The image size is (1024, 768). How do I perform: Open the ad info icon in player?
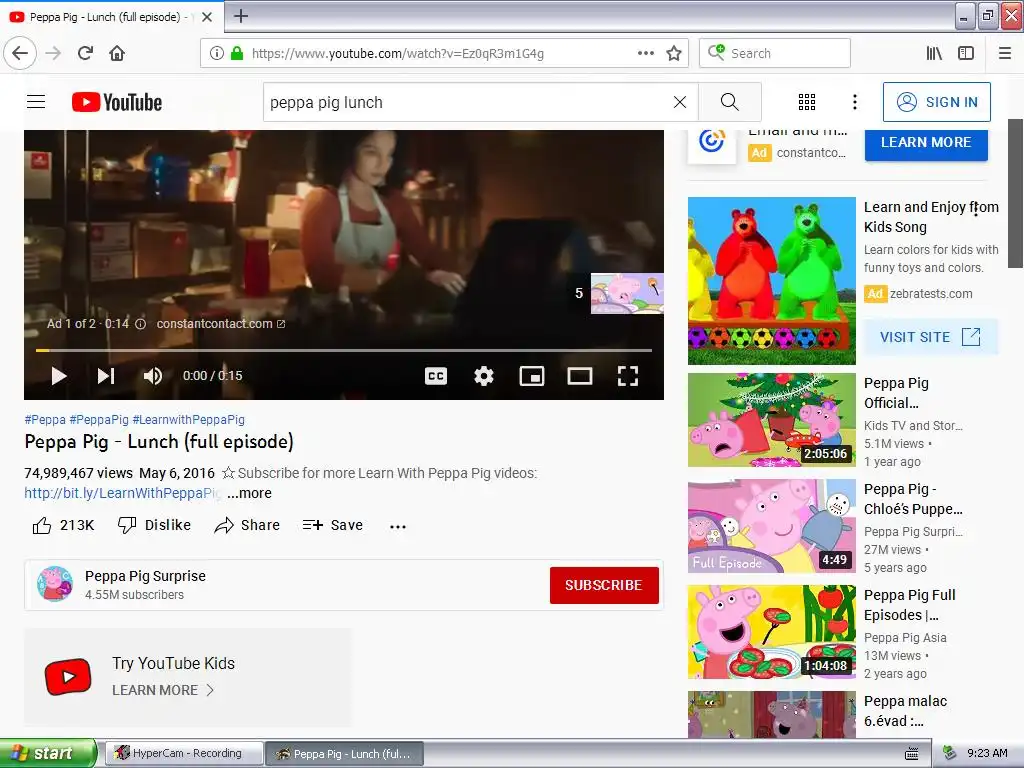coord(140,324)
